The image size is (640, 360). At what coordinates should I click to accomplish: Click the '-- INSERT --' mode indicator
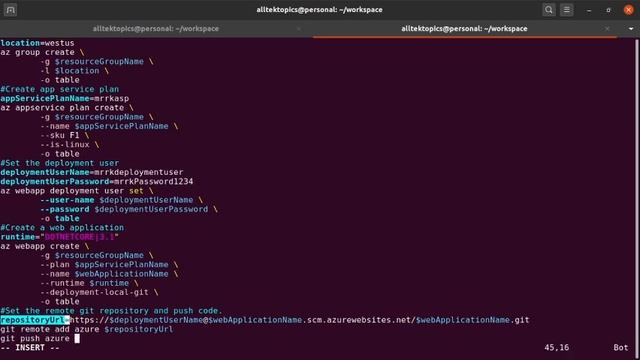[30, 348]
